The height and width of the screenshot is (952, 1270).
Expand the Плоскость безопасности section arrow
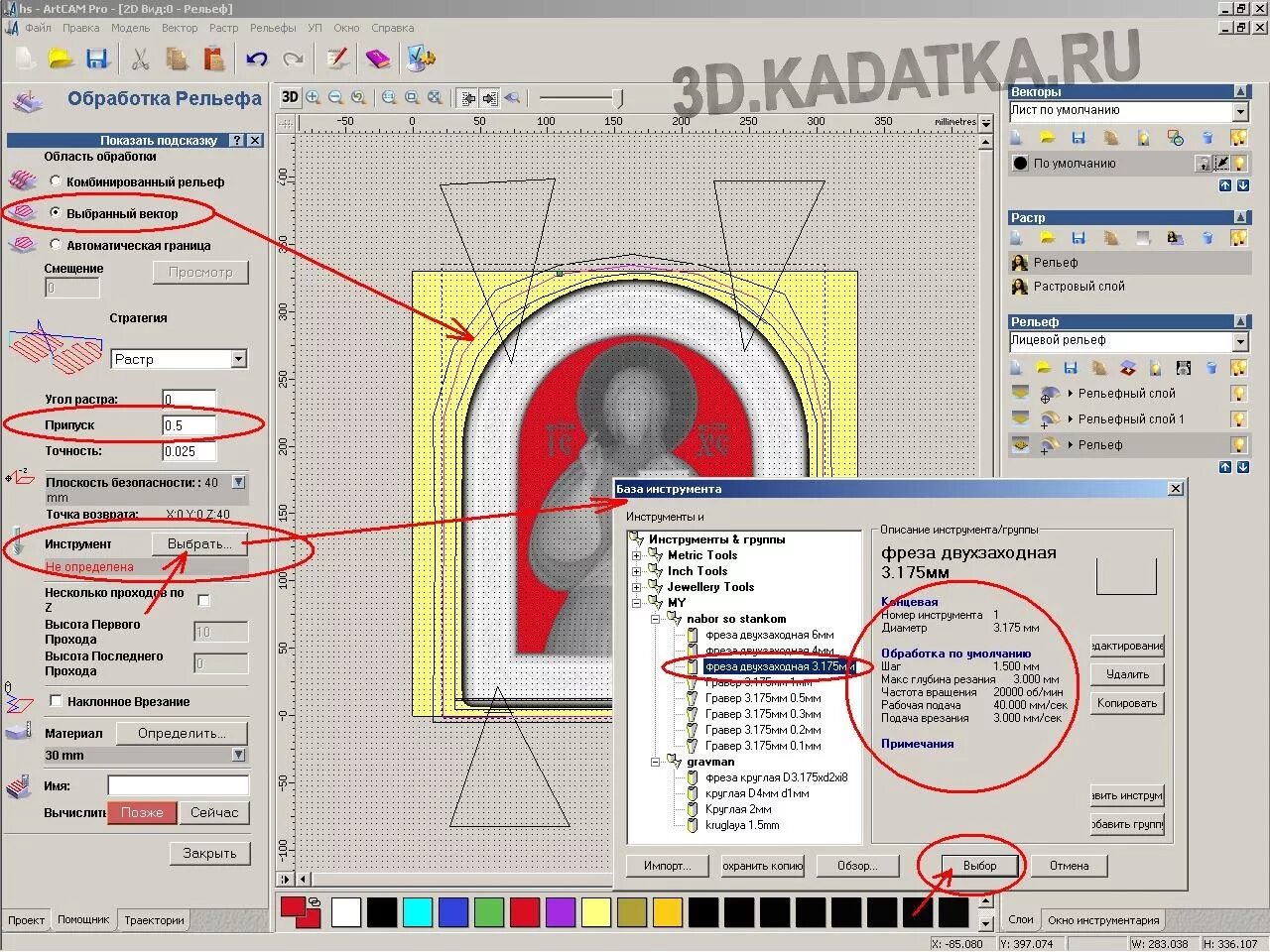(x=238, y=482)
